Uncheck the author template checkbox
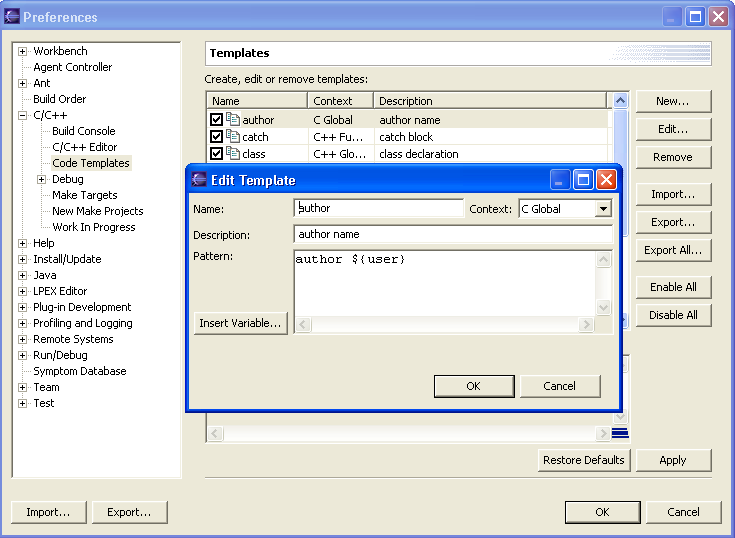Image resolution: width=735 pixels, height=538 pixels. [216, 120]
